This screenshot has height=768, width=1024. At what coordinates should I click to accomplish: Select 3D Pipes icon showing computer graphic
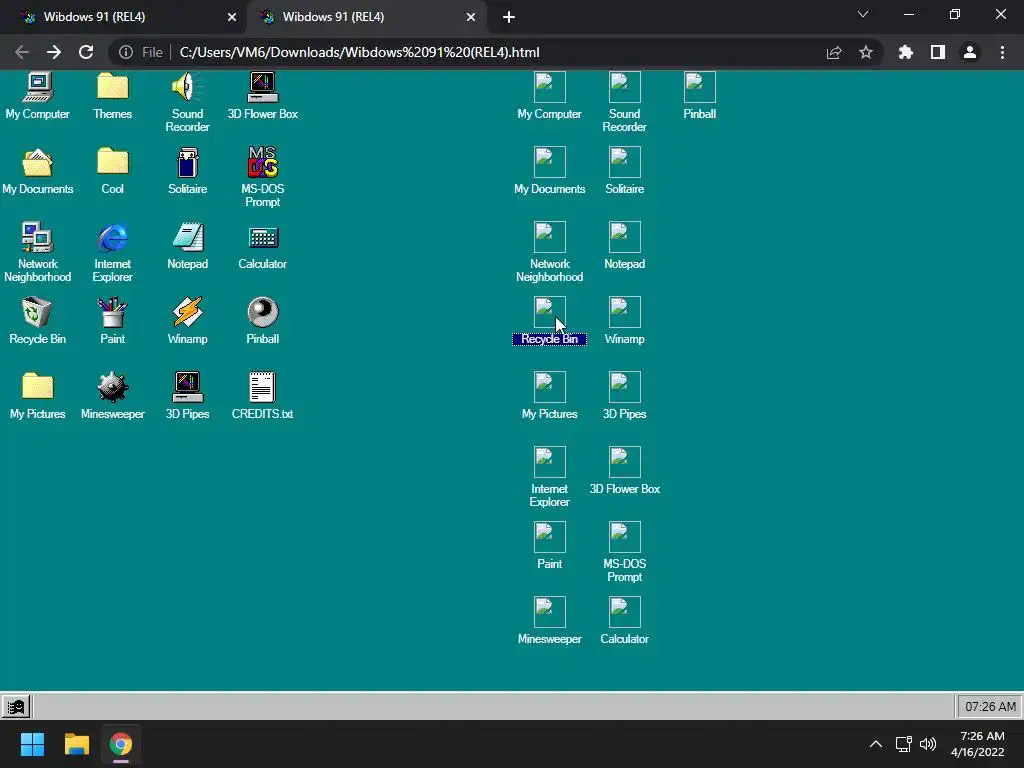point(187,387)
